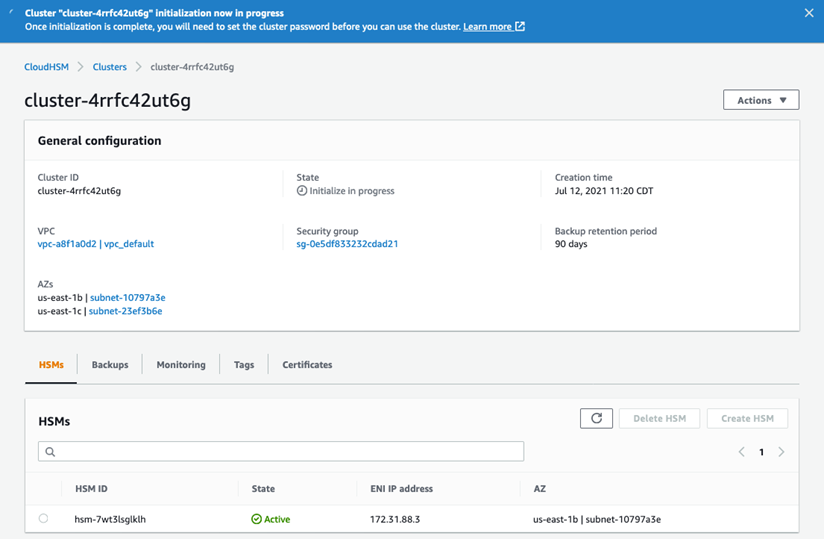The height and width of the screenshot is (539, 824).
Task: Switch to the Certificates tab
Action: pos(307,365)
